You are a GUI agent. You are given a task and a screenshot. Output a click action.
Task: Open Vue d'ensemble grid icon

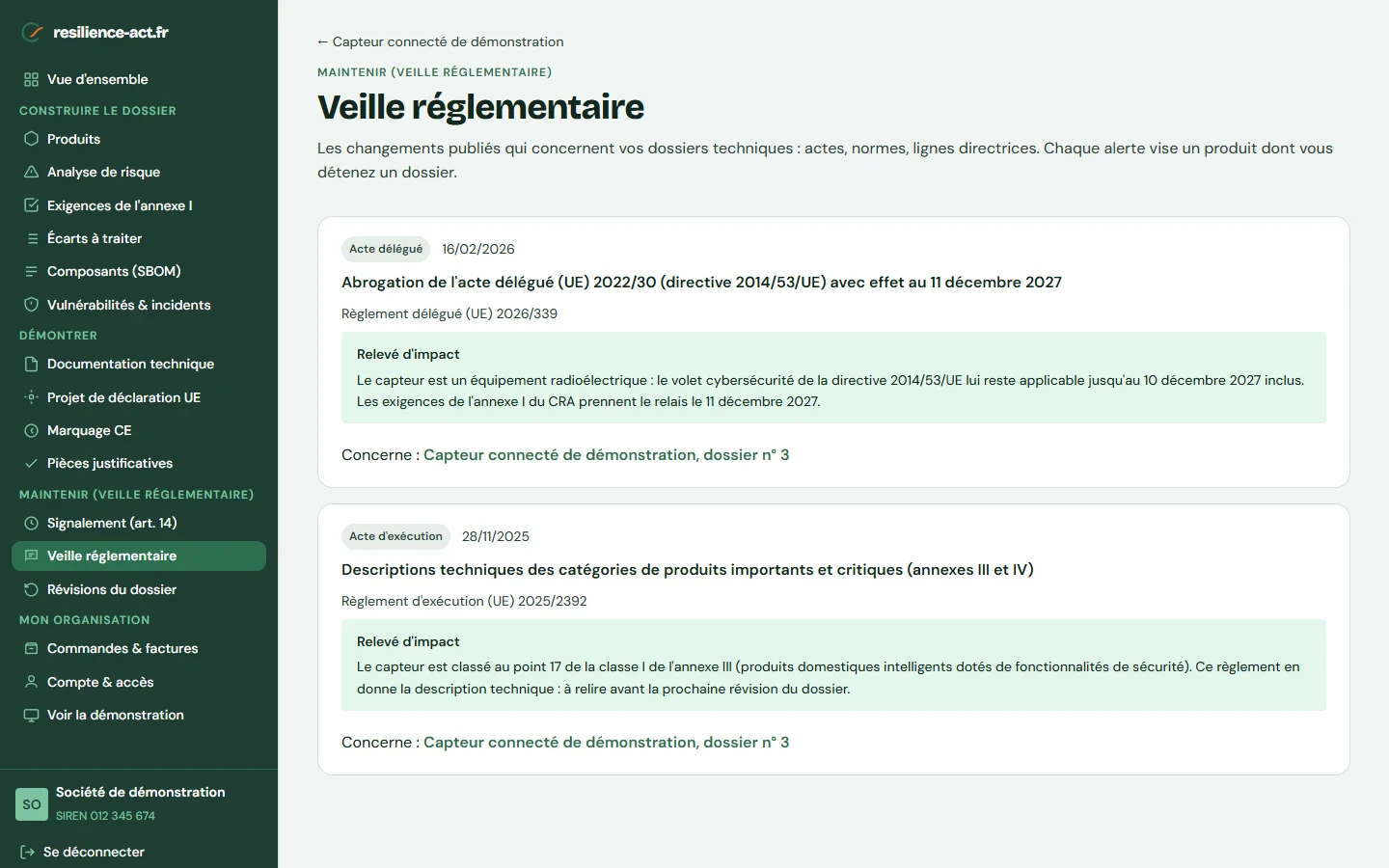pyautogui.click(x=31, y=79)
